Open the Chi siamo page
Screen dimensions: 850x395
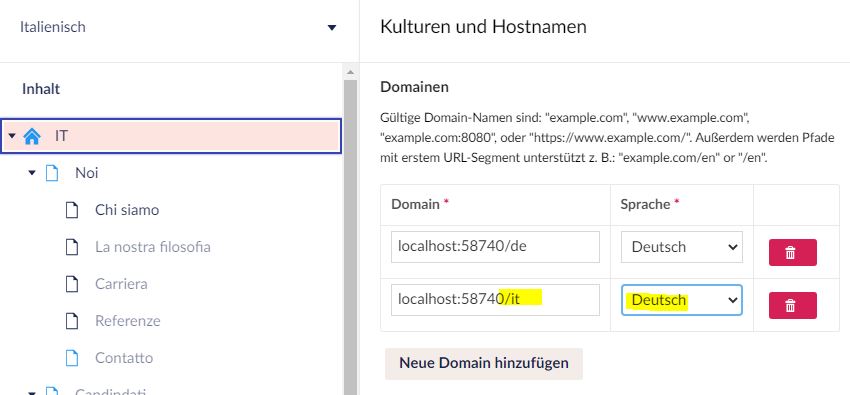pos(127,210)
